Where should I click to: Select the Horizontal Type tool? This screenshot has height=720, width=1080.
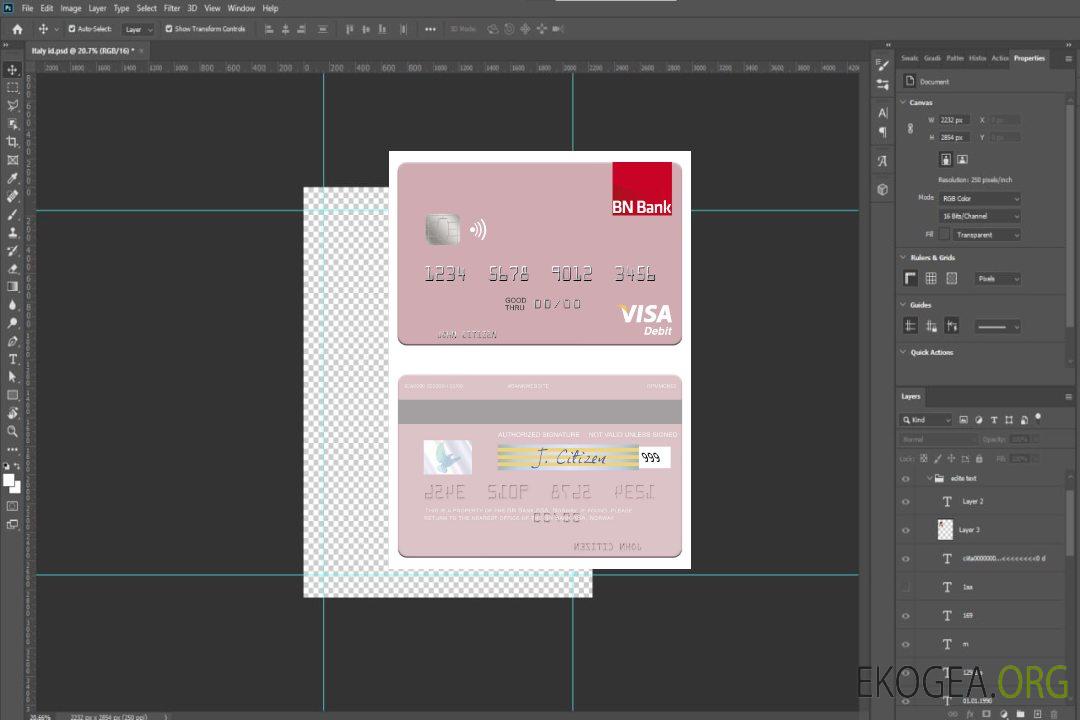[12, 359]
